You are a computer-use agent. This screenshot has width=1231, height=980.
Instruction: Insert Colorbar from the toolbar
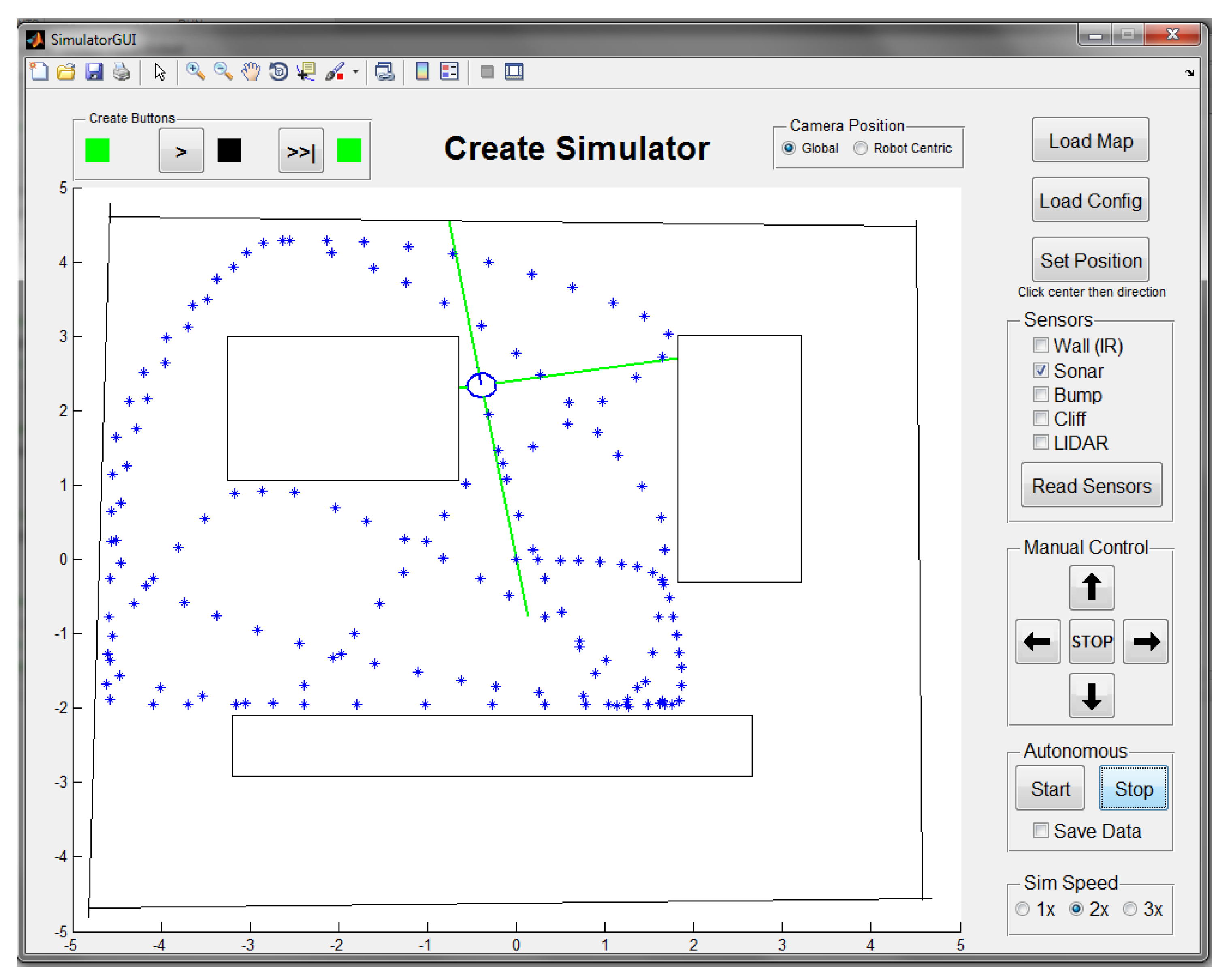[422, 71]
